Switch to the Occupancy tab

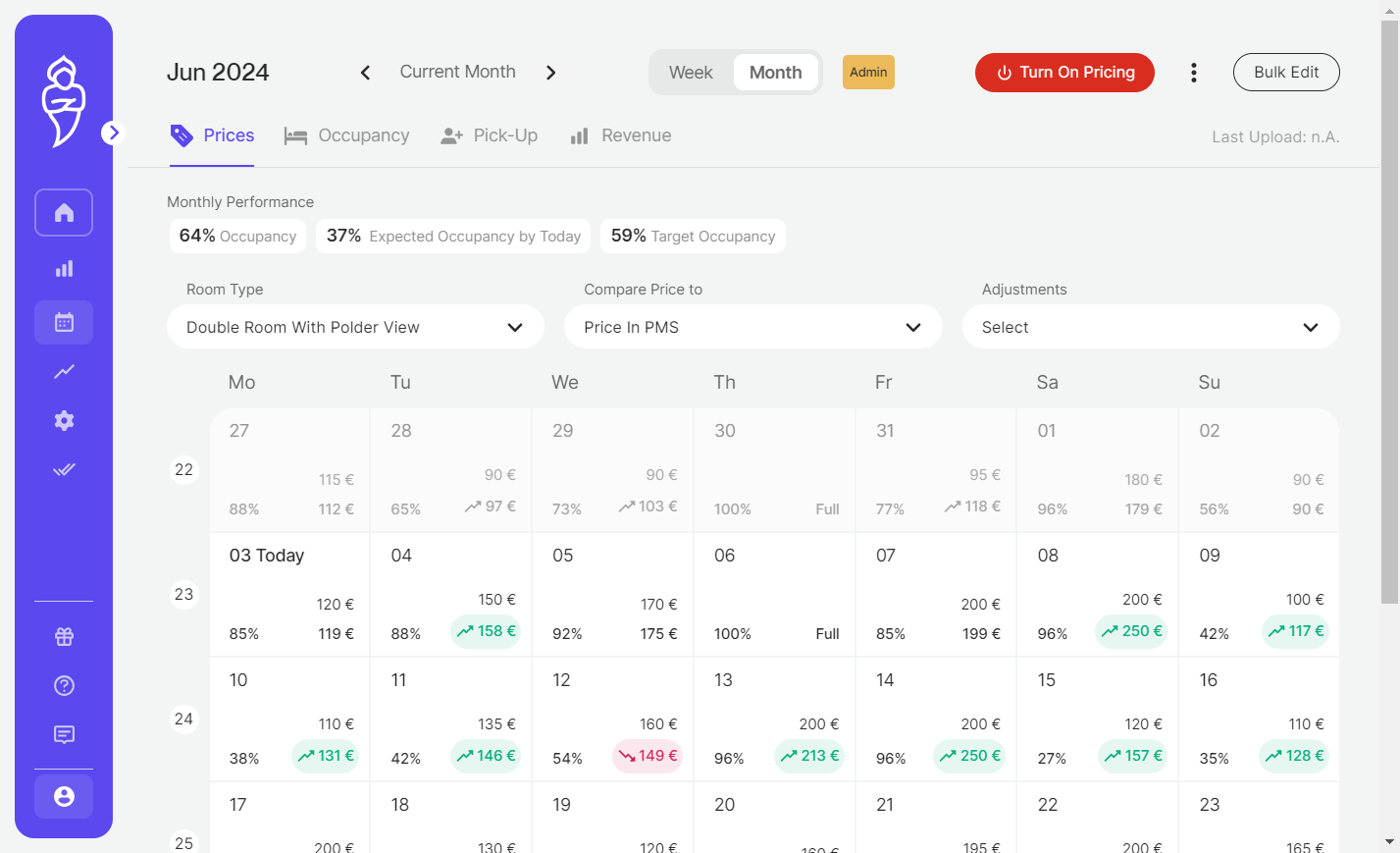(347, 135)
